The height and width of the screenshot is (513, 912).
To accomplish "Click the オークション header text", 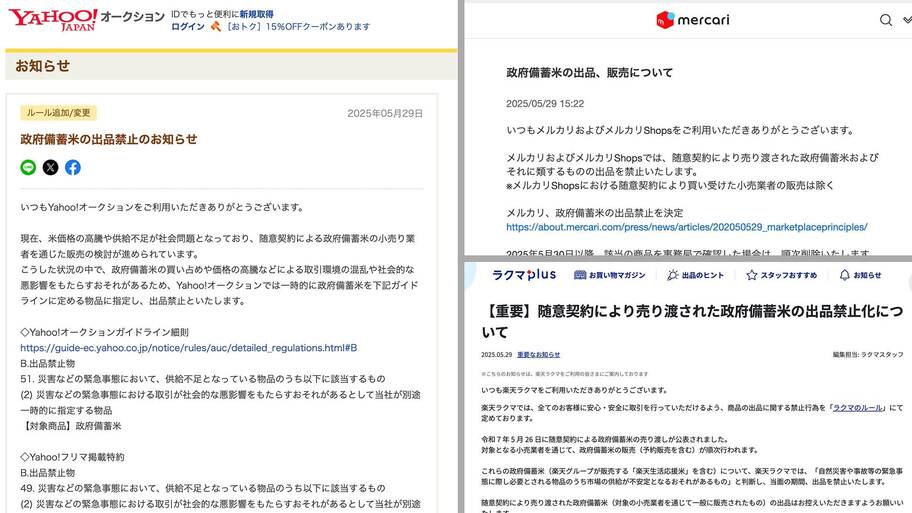I will [133, 16].
